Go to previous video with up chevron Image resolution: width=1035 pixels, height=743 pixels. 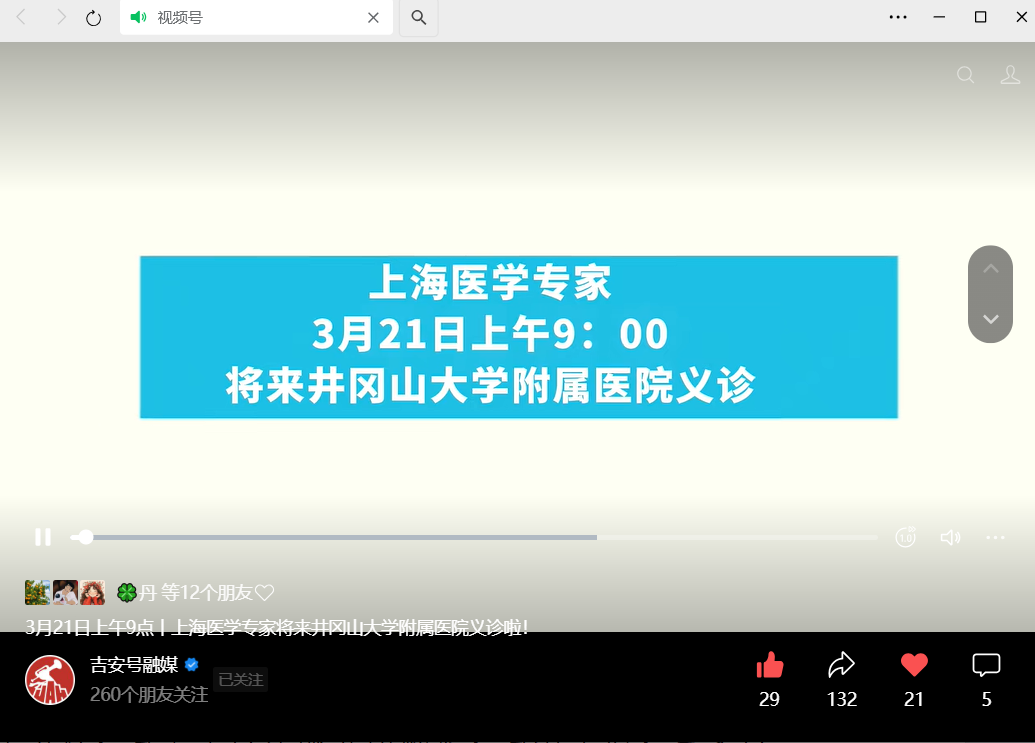coord(990,269)
